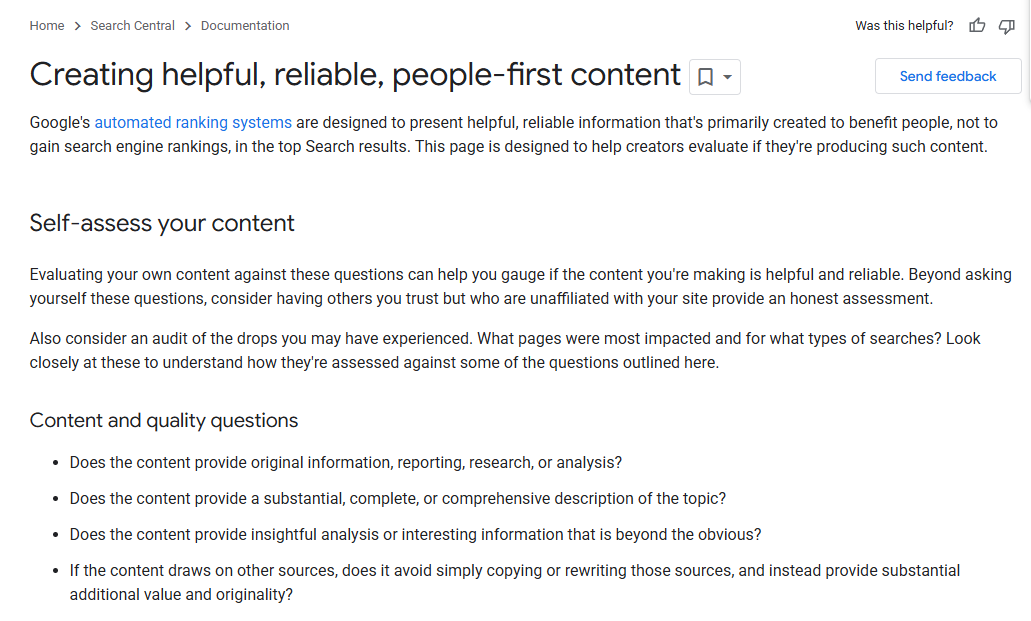1031x621 pixels.
Task: Click the thumbs up helpful icon
Action: pos(977,26)
